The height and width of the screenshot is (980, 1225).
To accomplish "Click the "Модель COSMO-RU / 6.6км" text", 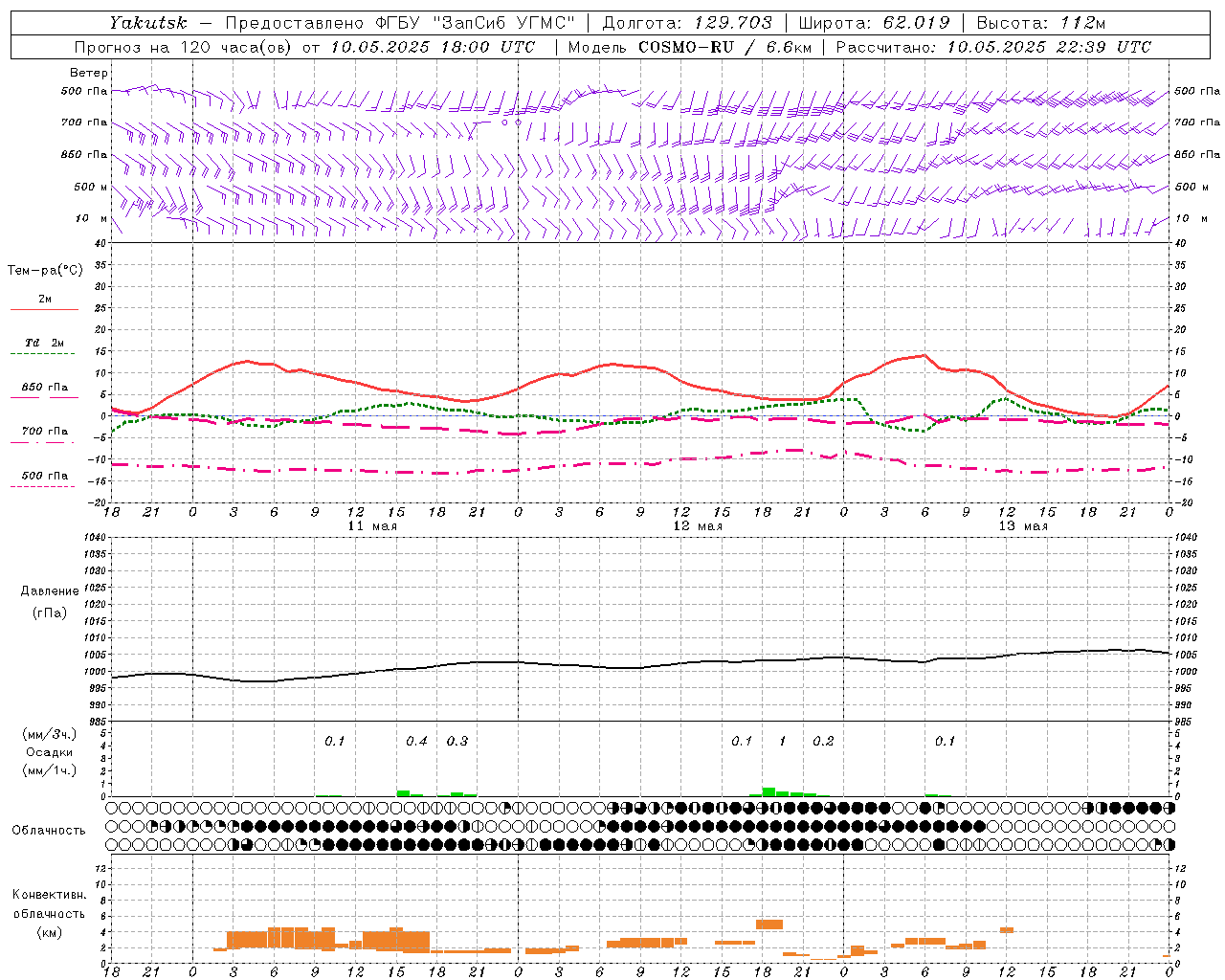I will [x=689, y=47].
